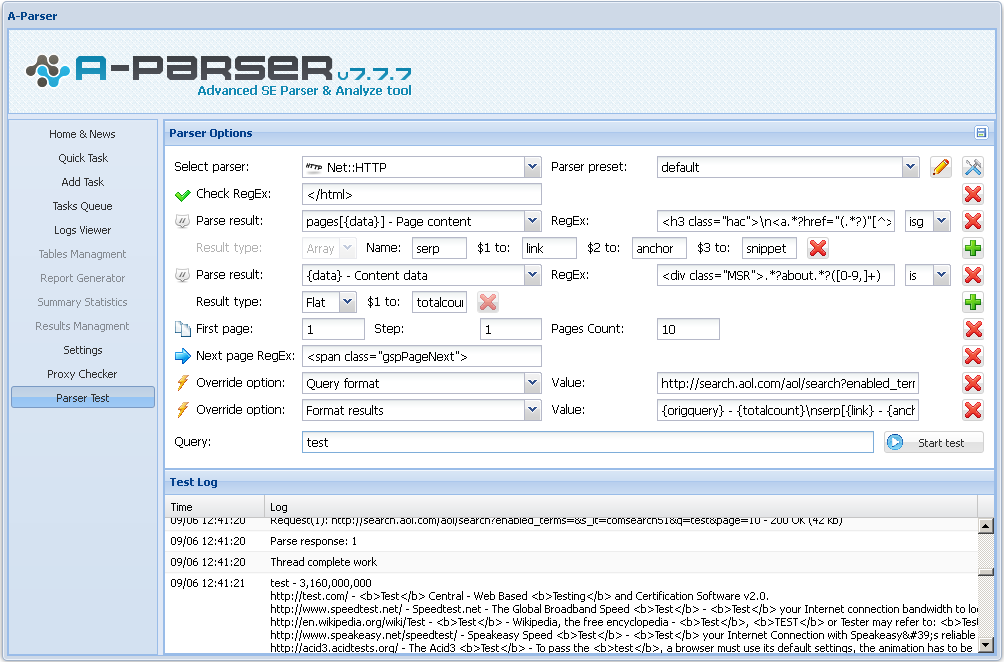Image resolution: width=1004 pixels, height=662 pixels.
Task: Delete the Next page RegEx row
Action: [973, 356]
